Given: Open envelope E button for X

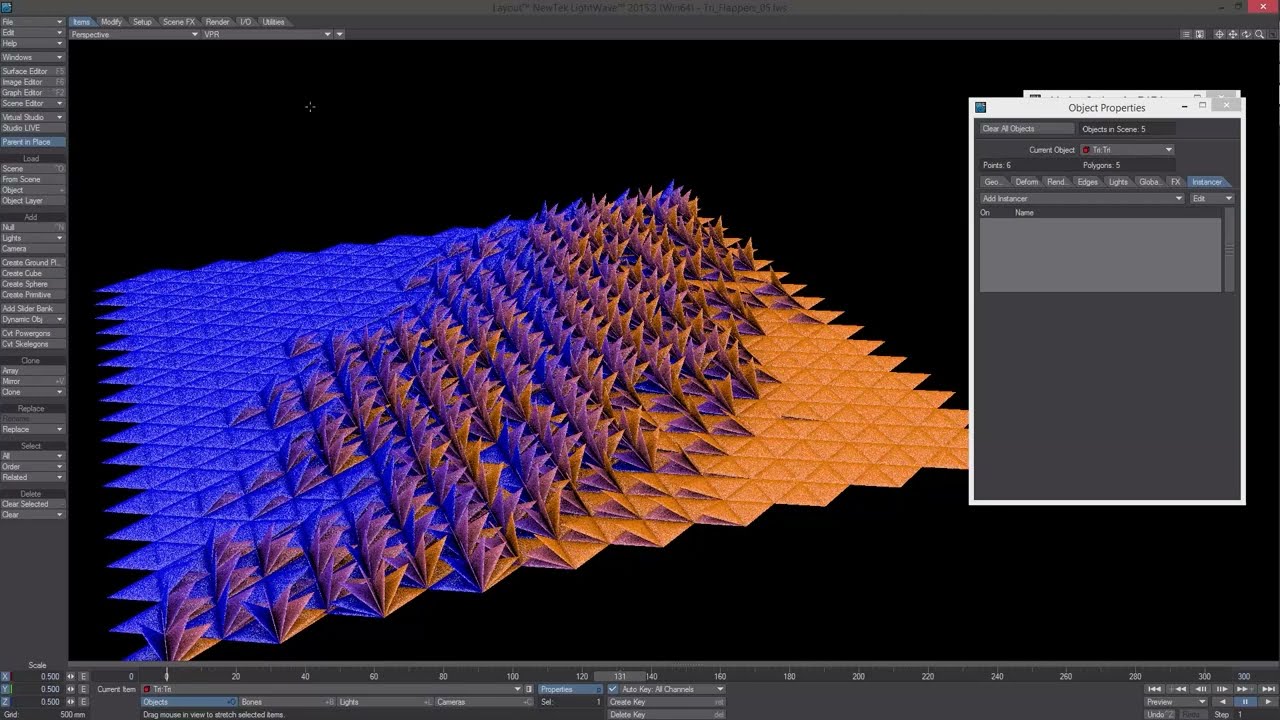Looking at the screenshot, I should coord(83,676).
